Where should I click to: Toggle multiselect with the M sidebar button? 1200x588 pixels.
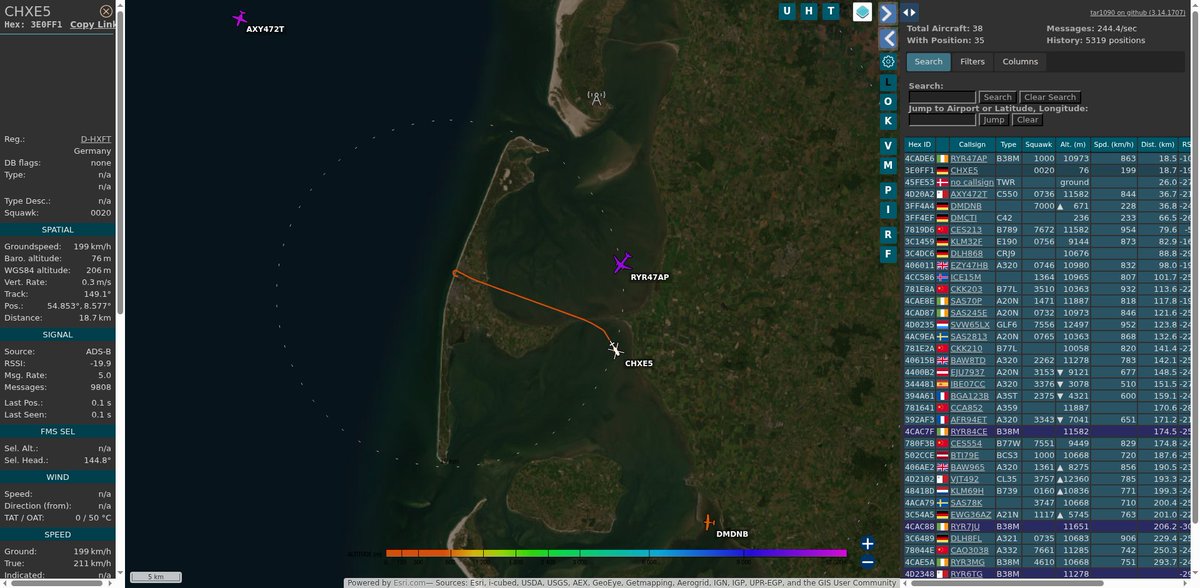[889, 167]
